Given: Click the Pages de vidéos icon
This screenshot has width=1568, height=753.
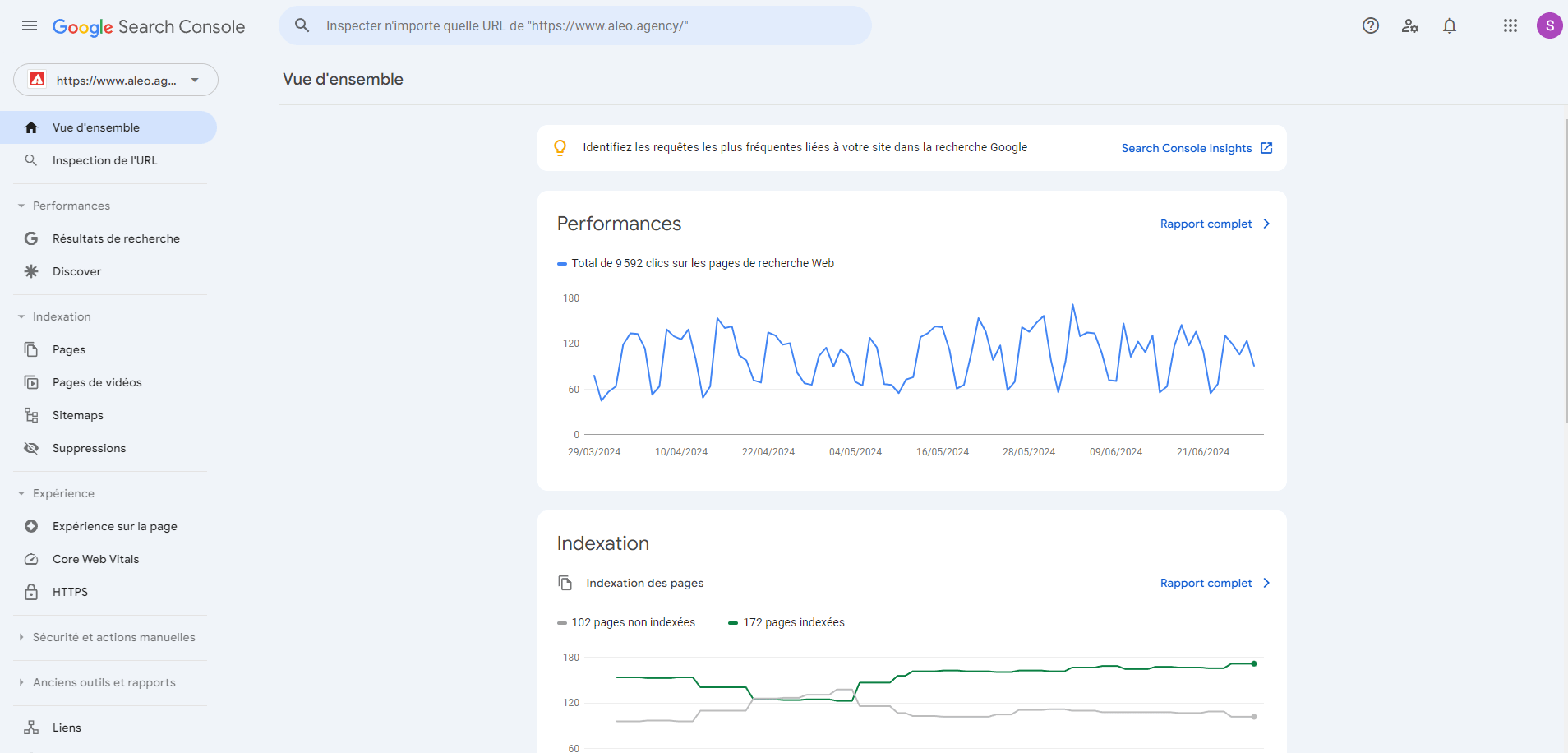Looking at the screenshot, I should pos(31,382).
